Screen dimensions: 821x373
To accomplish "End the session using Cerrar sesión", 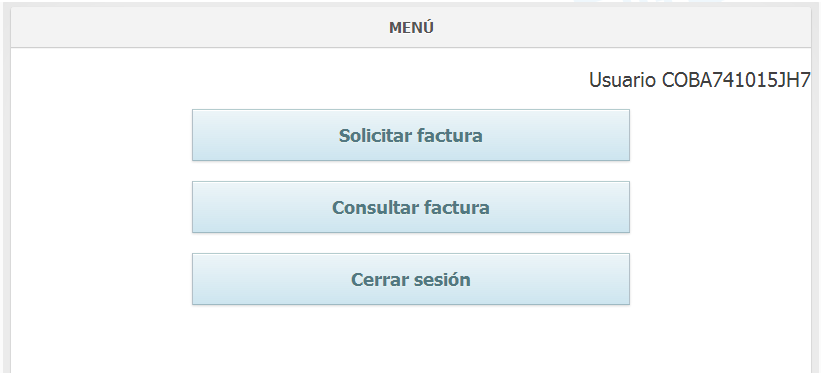I will (410, 279).
